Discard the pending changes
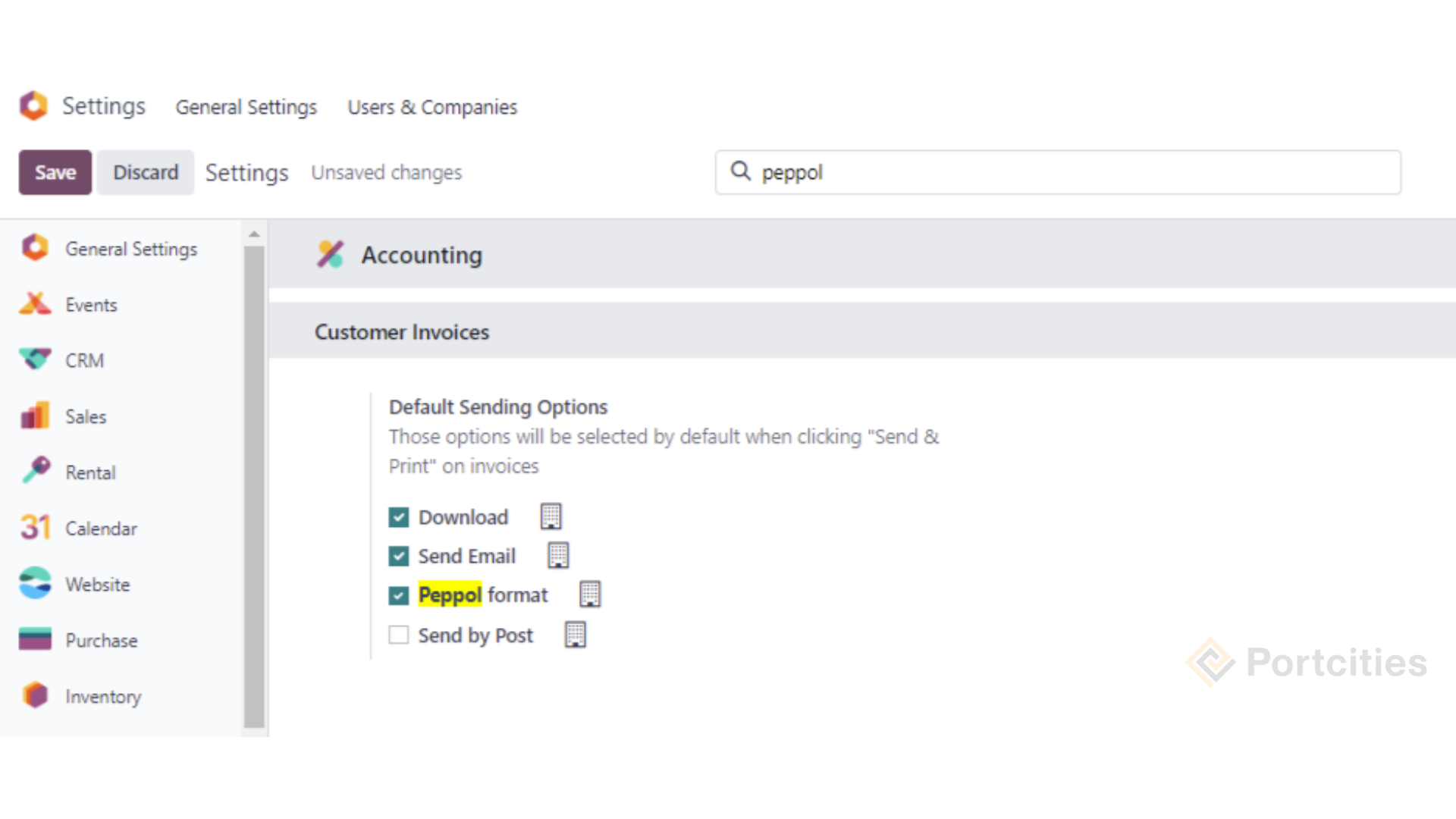This screenshot has height=819, width=1456. (145, 172)
